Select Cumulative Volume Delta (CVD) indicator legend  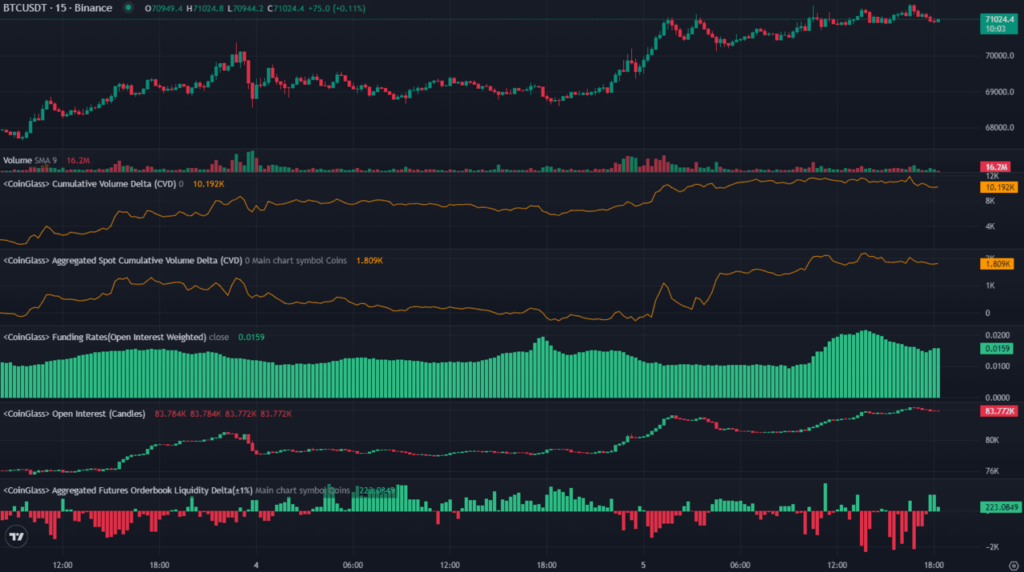coord(89,184)
